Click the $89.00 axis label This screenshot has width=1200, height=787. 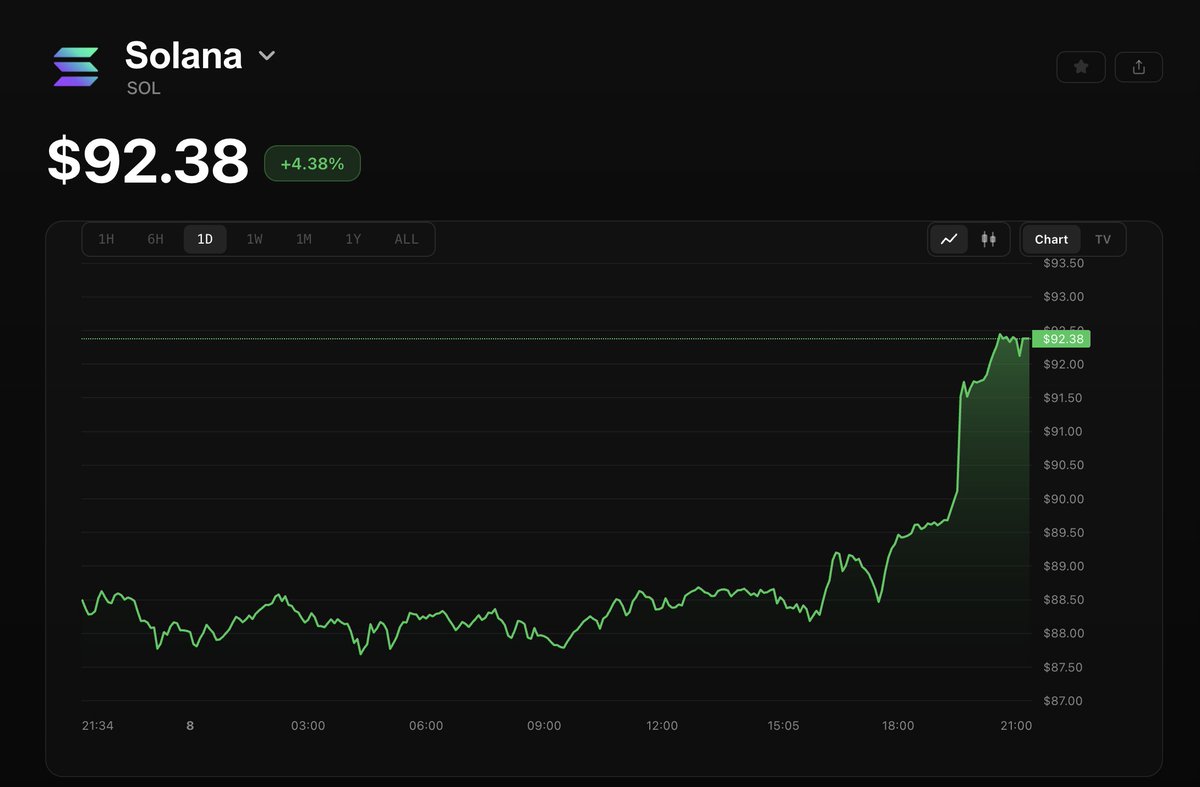pos(1063,566)
